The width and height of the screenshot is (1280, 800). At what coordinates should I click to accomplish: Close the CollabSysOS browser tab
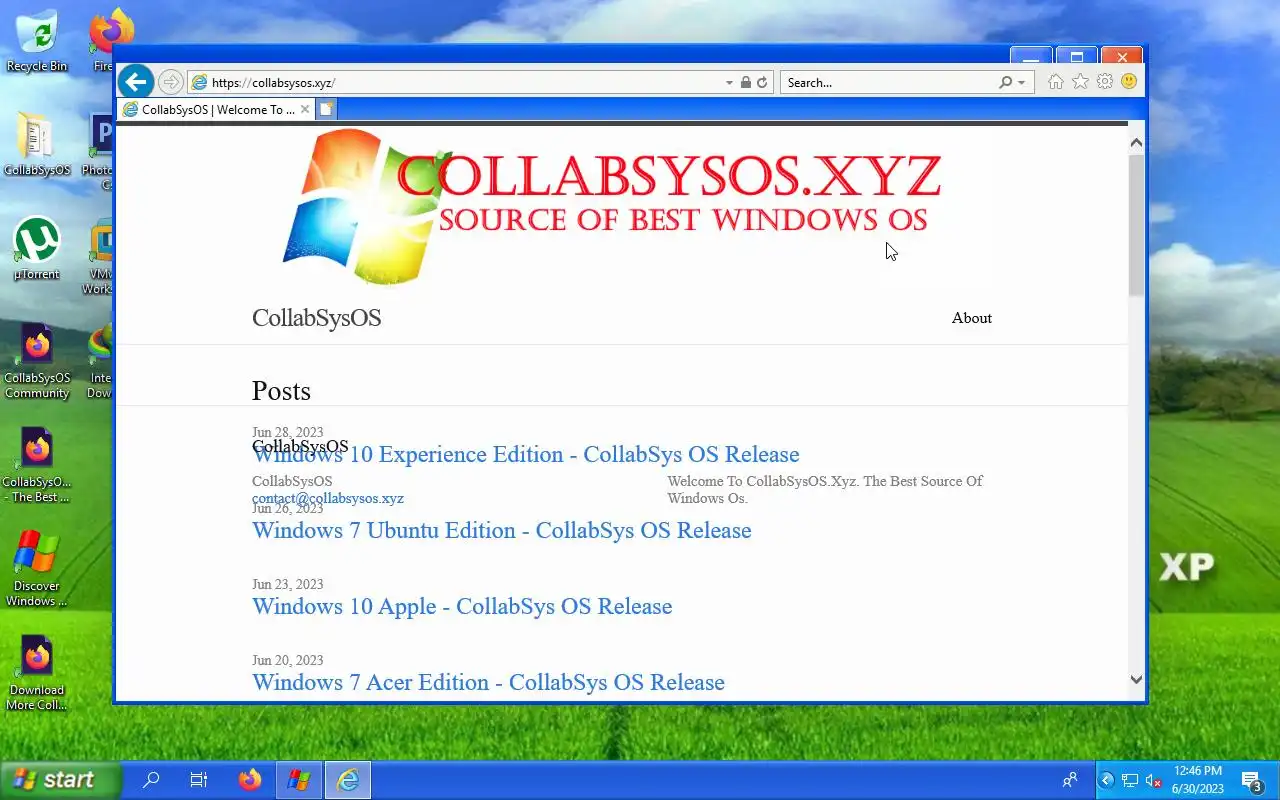pyautogui.click(x=305, y=109)
